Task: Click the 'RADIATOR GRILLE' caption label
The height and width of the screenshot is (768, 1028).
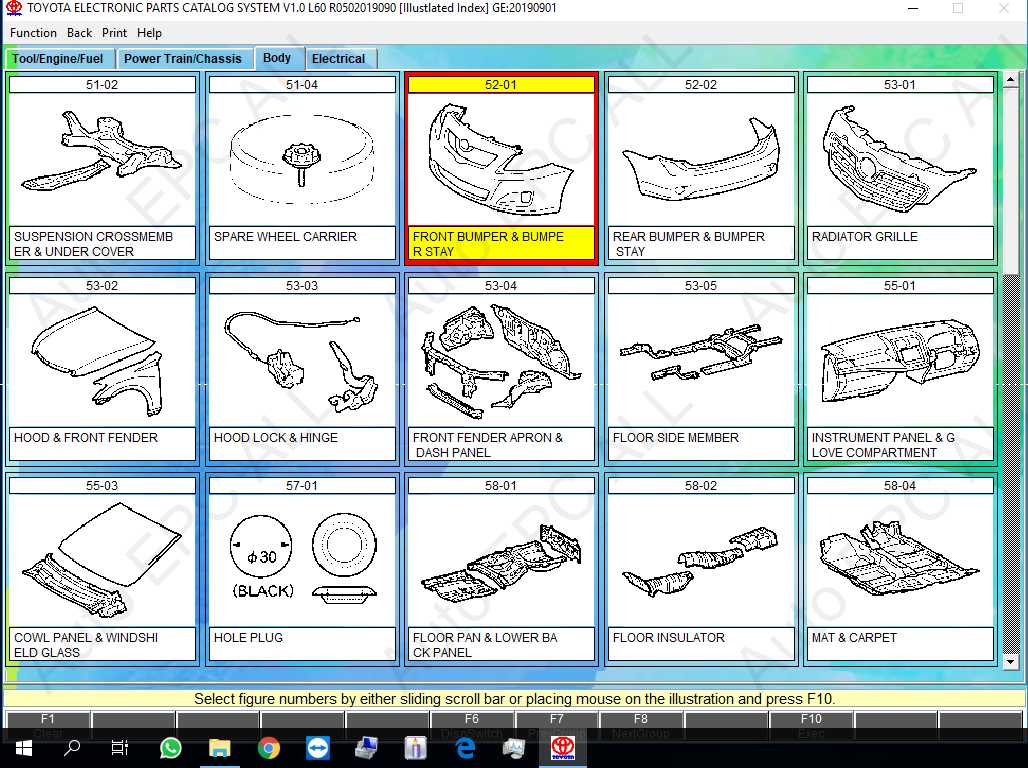Action: click(900, 244)
